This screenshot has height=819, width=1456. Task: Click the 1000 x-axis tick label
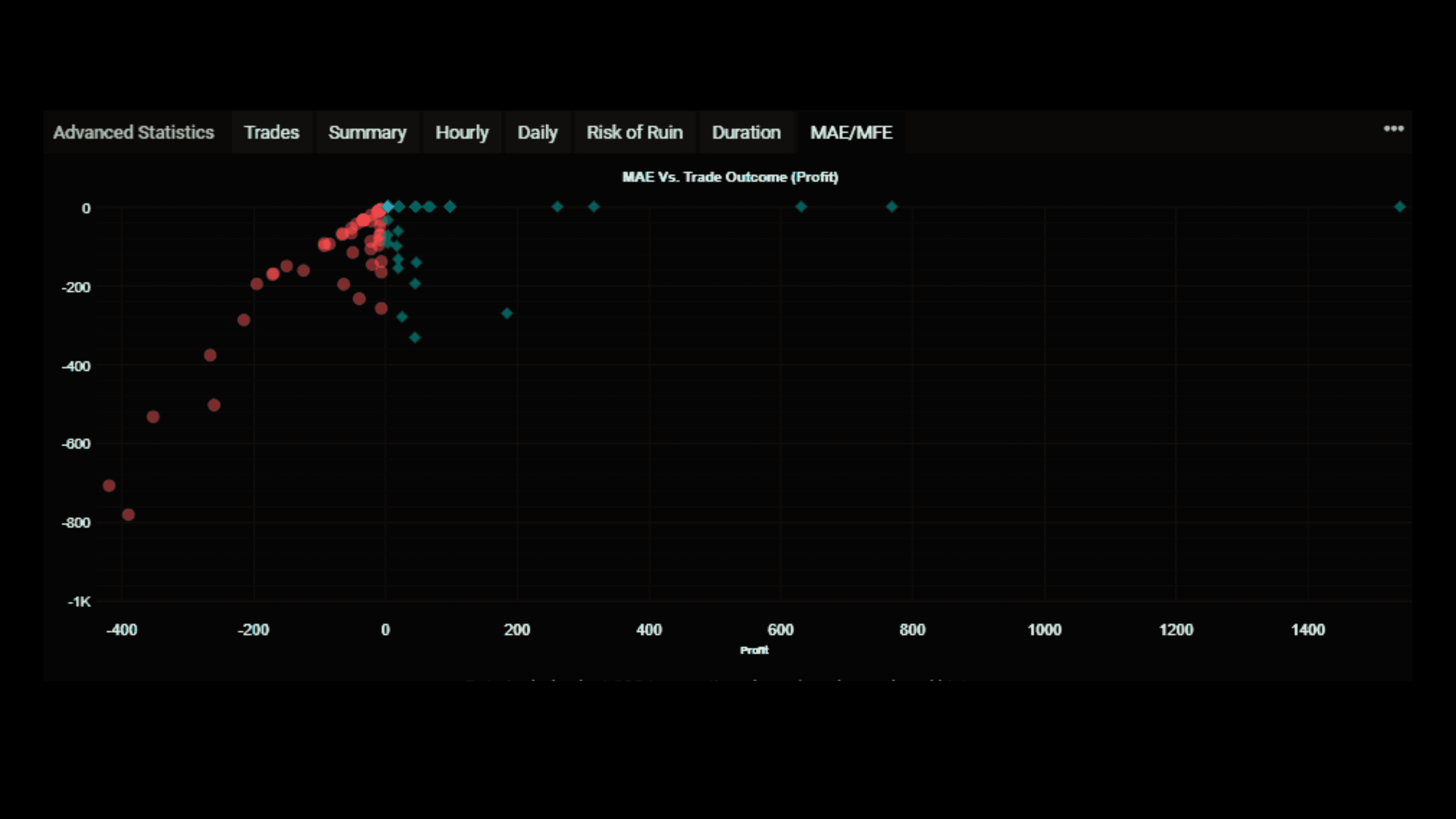click(1044, 630)
